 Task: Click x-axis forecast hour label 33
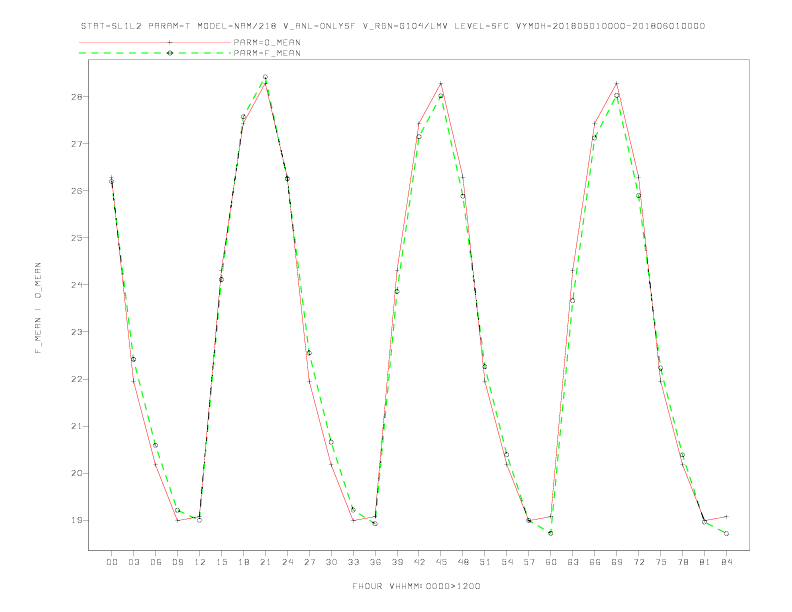click(x=353, y=562)
